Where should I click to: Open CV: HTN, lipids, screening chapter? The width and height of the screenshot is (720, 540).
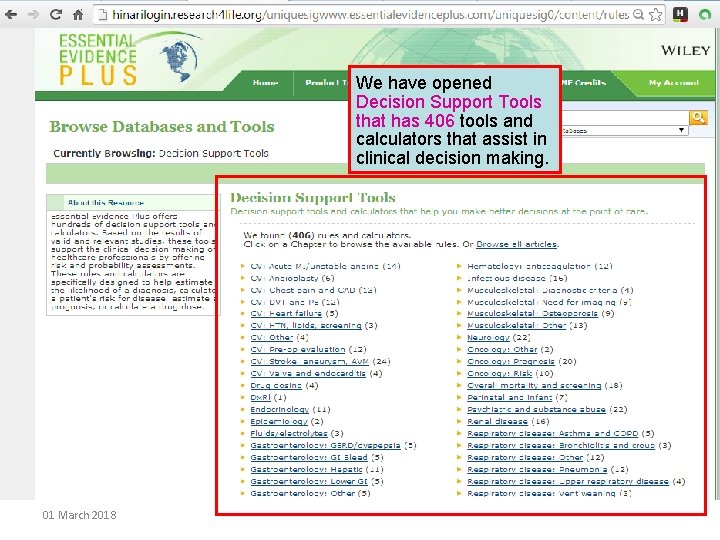pos(306,325)
